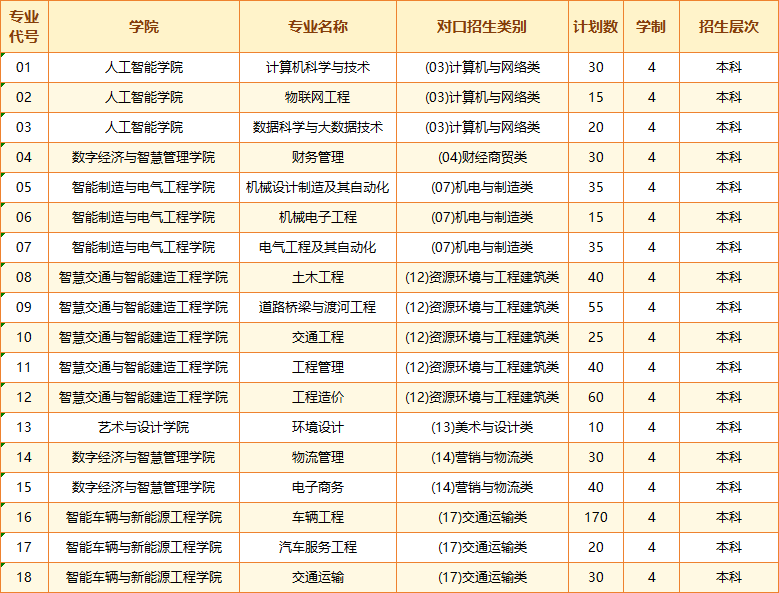Click the major code 18 cell
This screenshot has height=593, width=779.
click(x=24, y=577)
